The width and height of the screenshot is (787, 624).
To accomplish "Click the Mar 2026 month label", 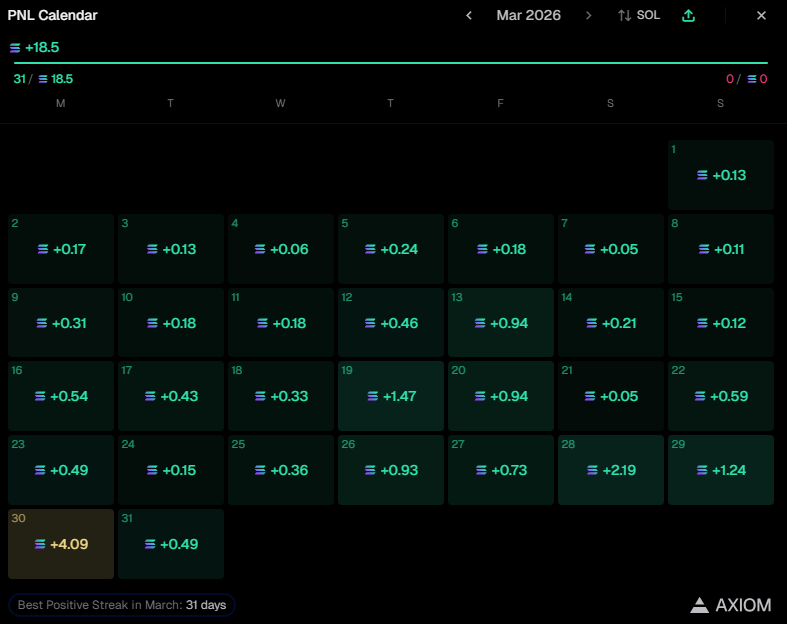I will (529, 16).
